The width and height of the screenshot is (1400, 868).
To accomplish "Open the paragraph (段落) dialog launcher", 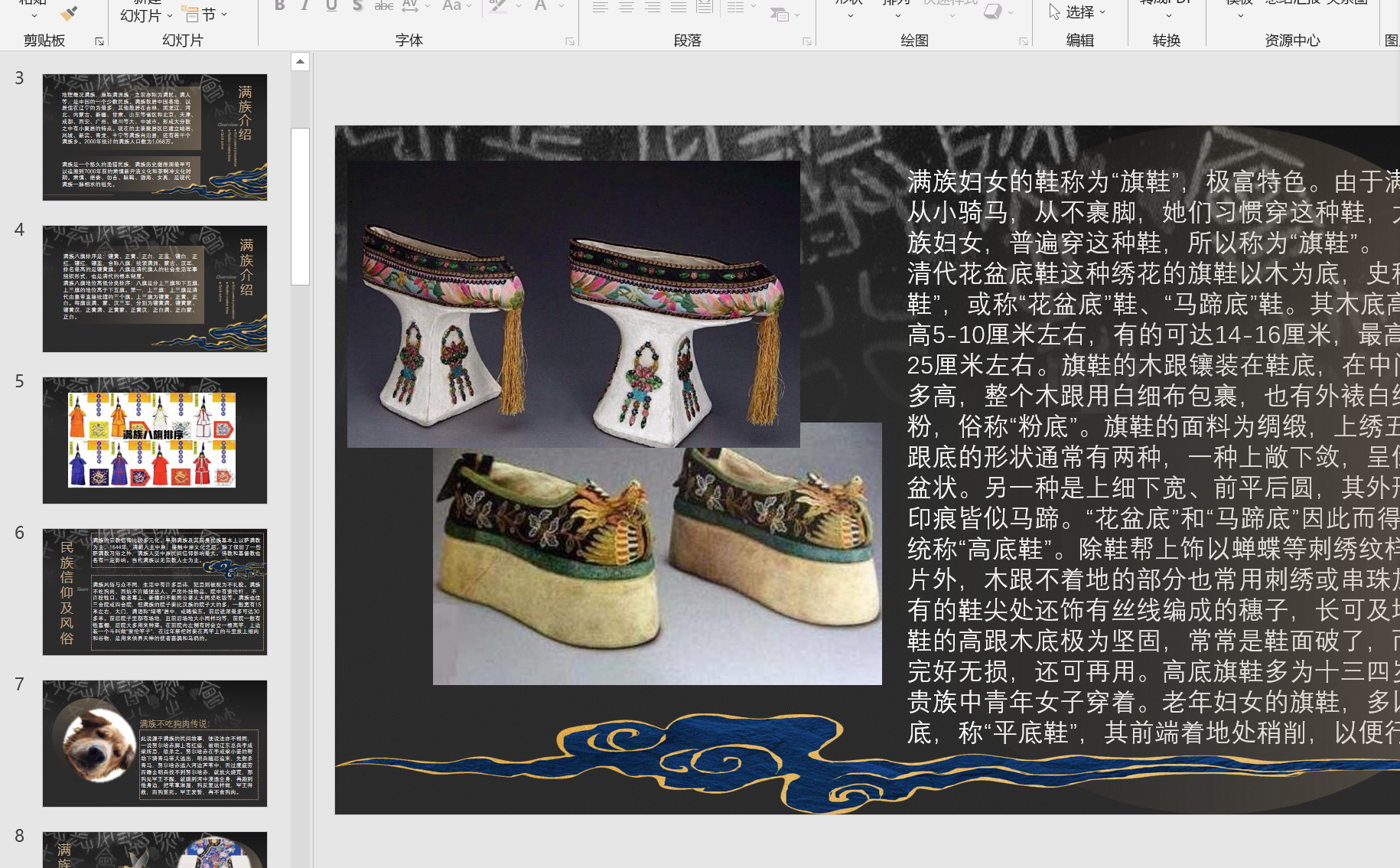I will (807, 41).
